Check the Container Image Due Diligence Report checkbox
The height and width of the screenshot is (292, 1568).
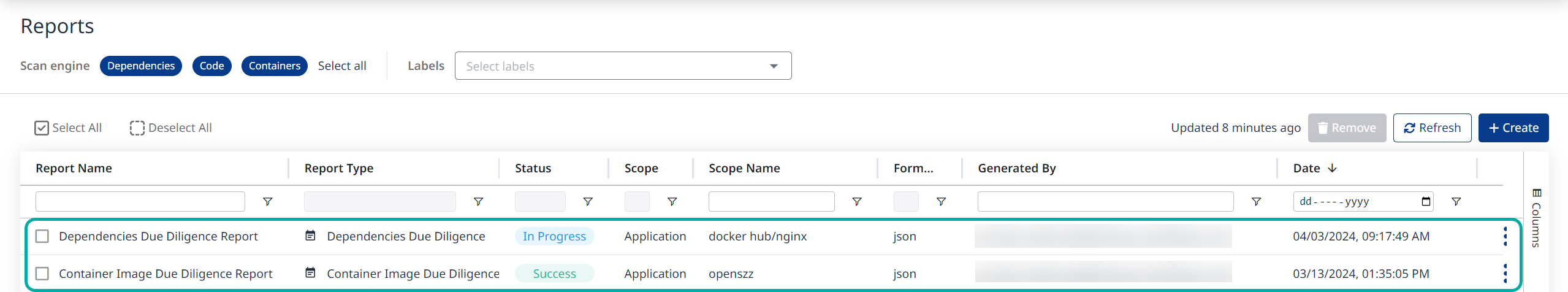pyautogui.click(x=42, y=274)
